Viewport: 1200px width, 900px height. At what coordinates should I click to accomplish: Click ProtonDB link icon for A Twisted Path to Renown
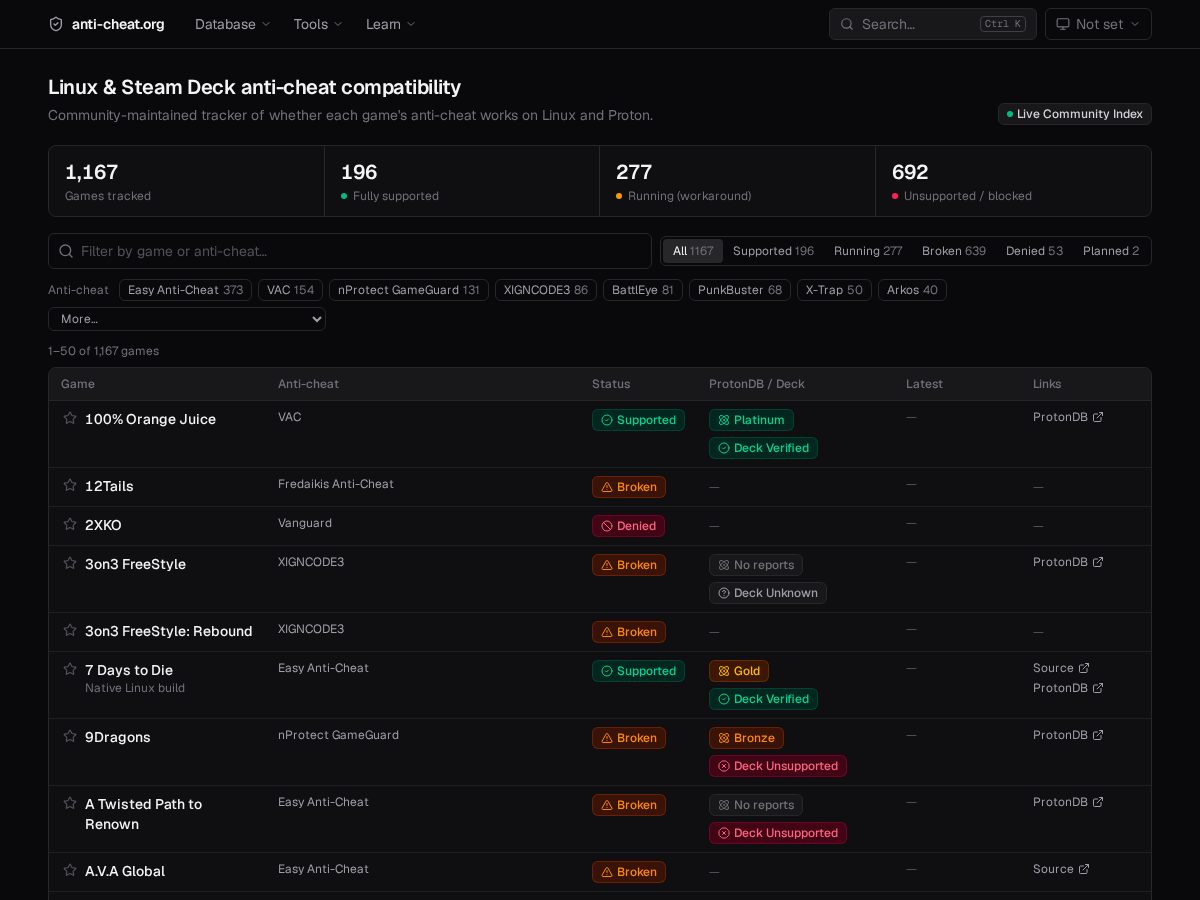1098,802
